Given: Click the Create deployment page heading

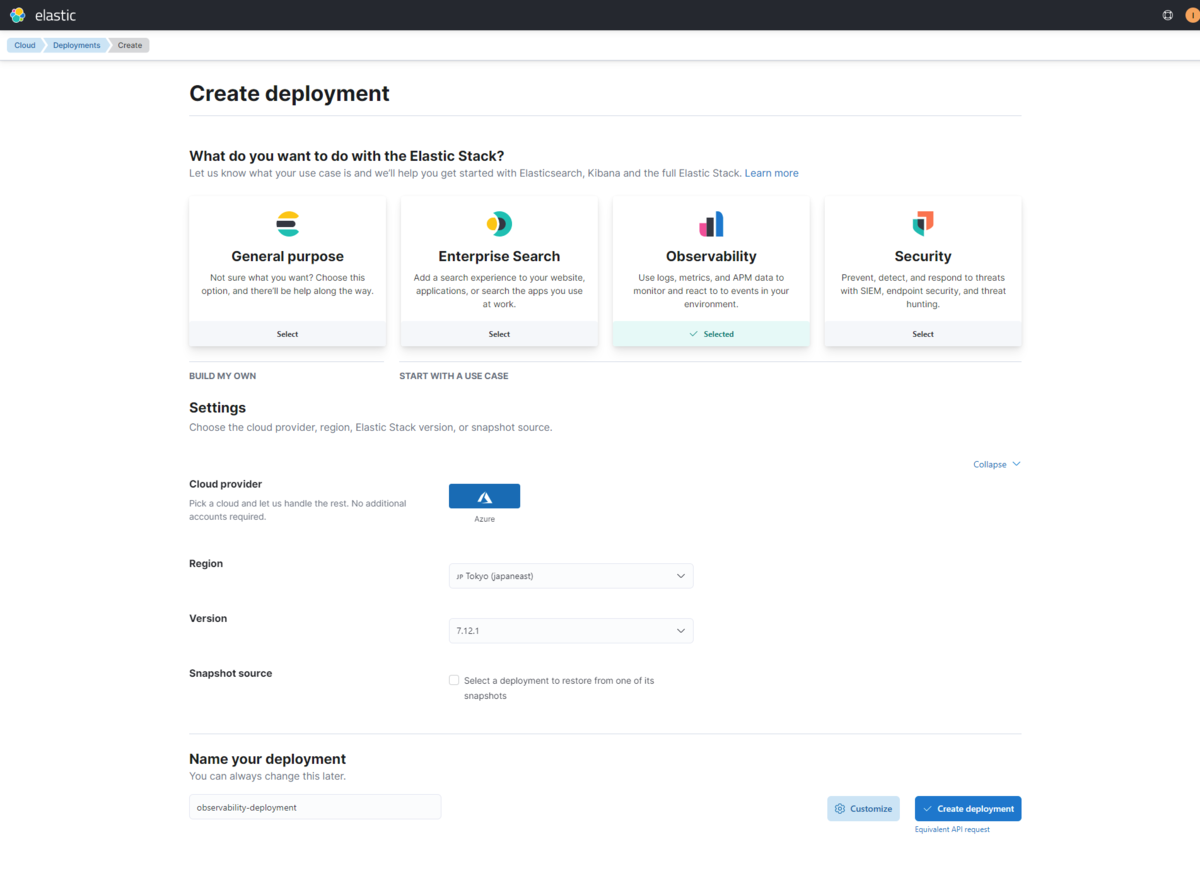Looking at the screenshot, I should [289, 93].
